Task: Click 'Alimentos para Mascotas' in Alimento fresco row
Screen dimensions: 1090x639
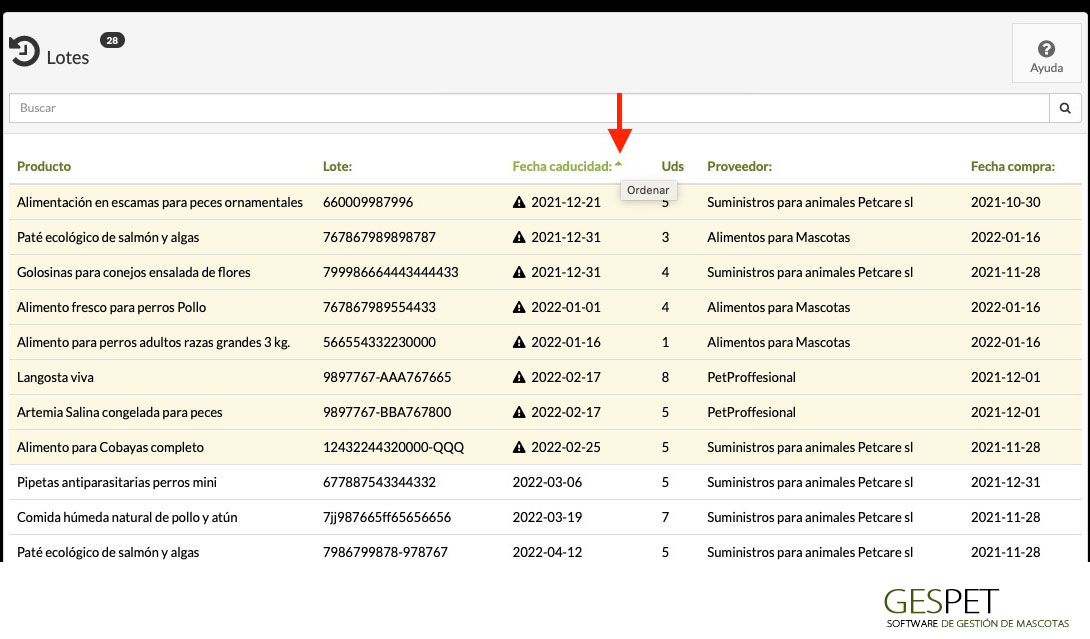Action: (779, 307)
